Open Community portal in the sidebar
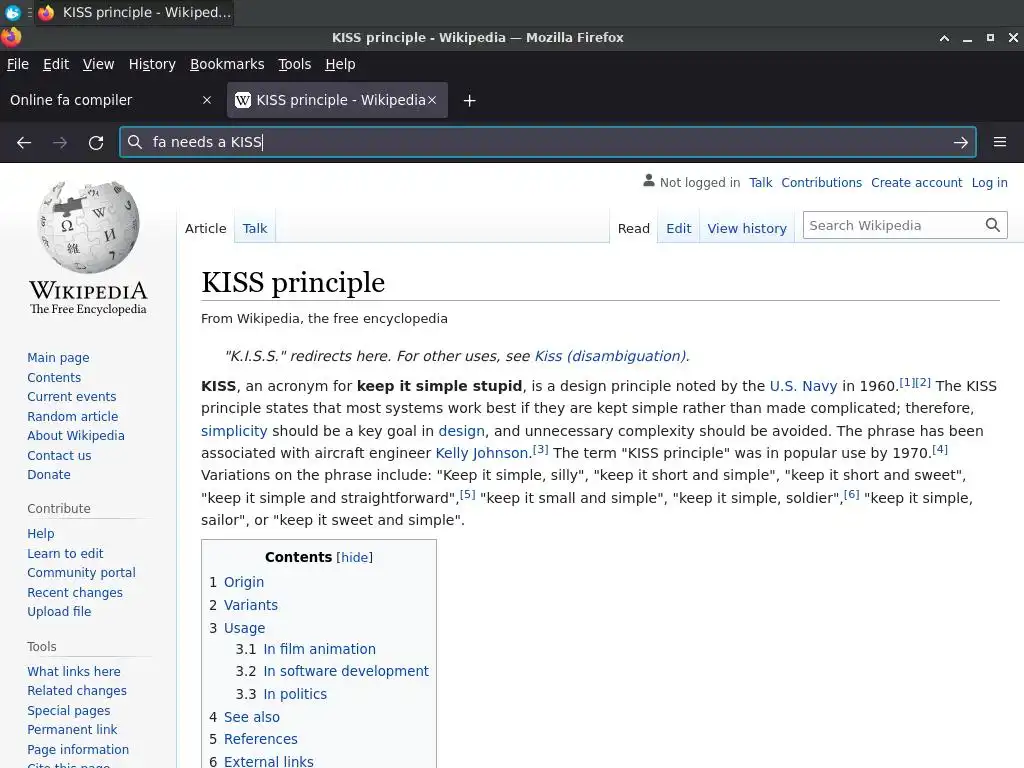Viewport: 1024px width, 768px height. click(82, 573)
